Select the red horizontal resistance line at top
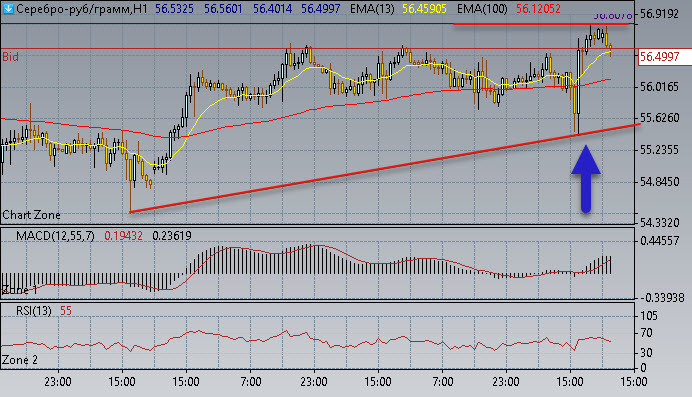Image resolution: width=692 pixels, height=397 pixels. click(541, 24)
